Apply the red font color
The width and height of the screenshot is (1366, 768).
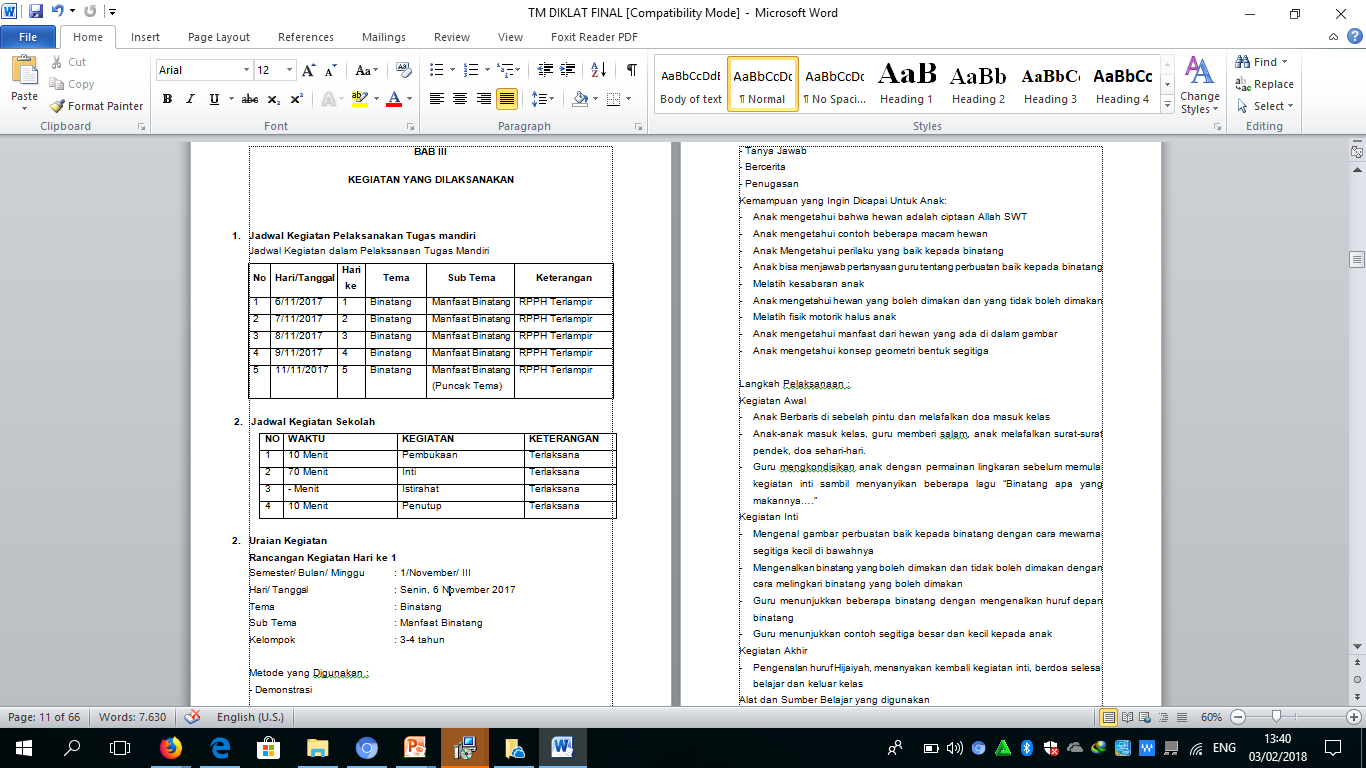(394, 99)
